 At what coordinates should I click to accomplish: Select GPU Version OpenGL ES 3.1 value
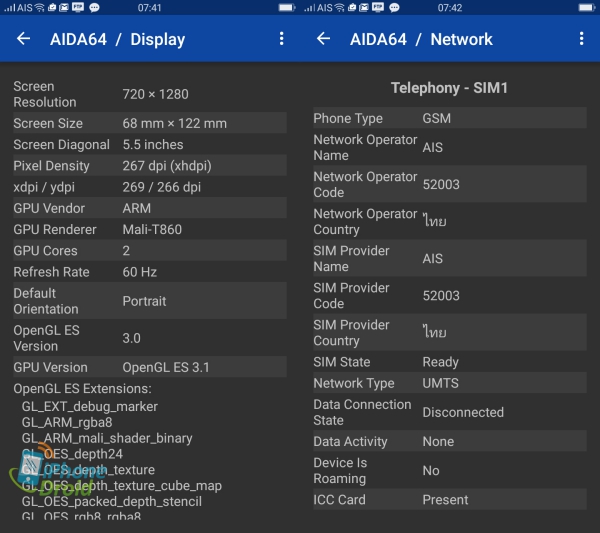point(166,367)
